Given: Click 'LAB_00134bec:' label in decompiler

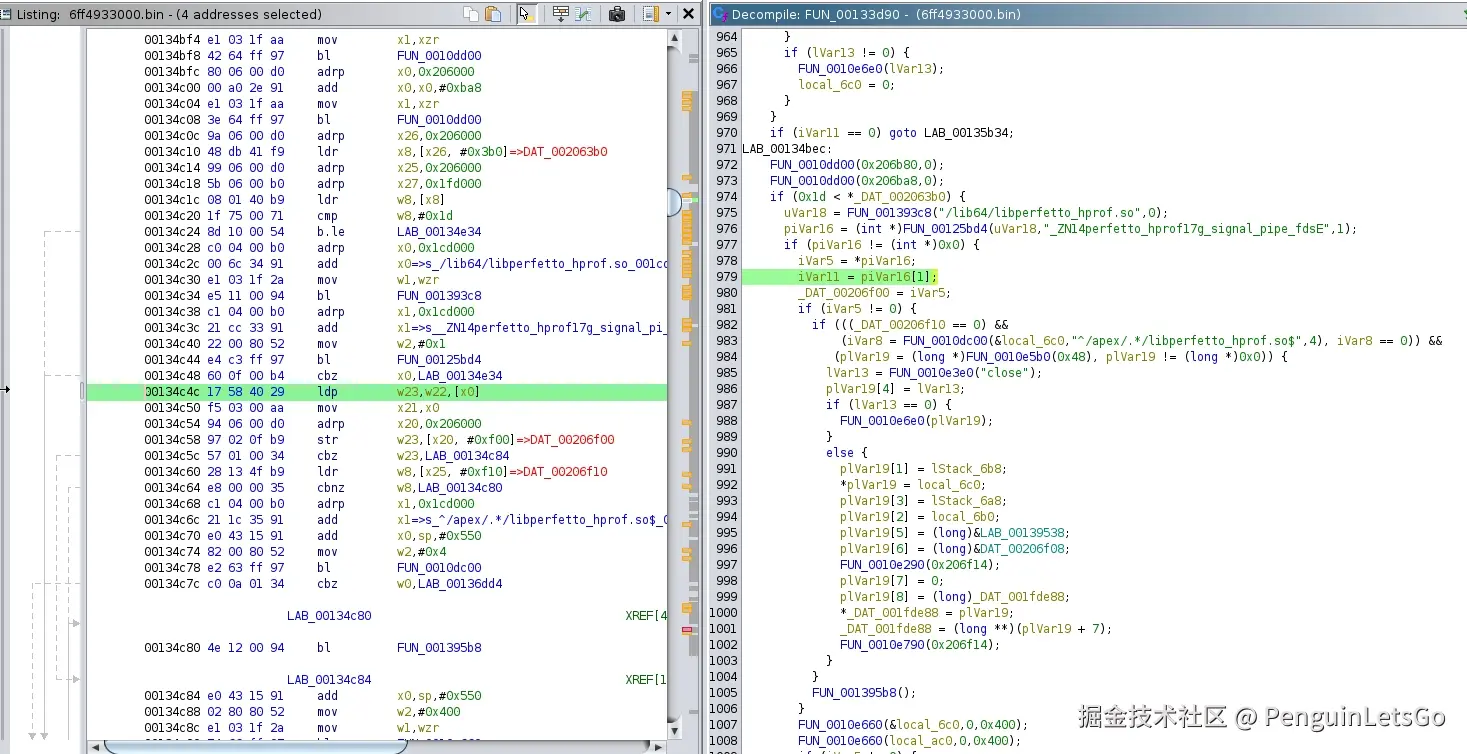Looking at the screenshot, I should point(787,149).
